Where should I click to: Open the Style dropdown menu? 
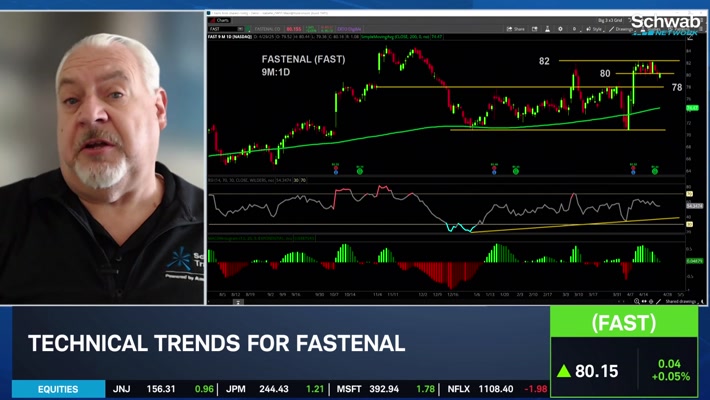pos(594,29)
